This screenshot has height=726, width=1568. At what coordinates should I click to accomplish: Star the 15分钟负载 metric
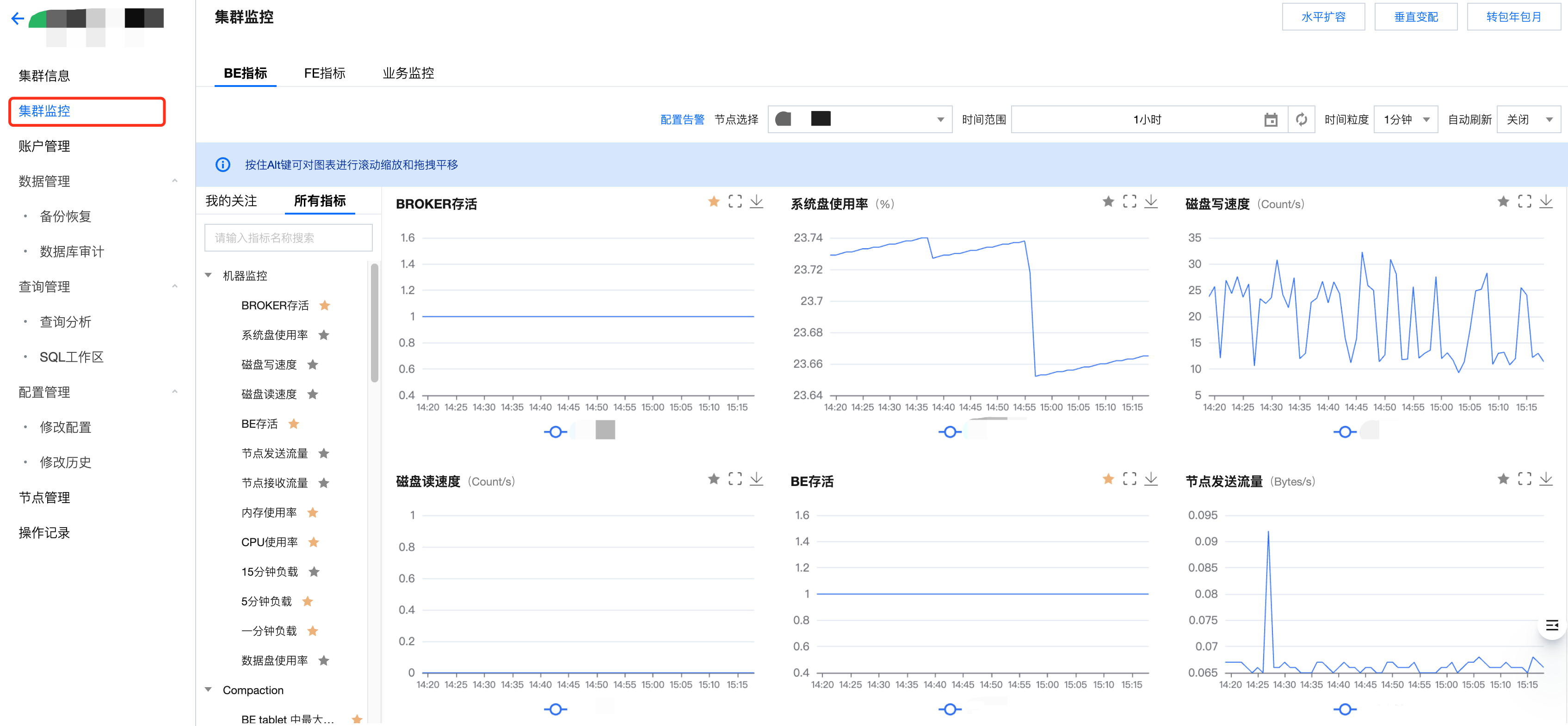point(314,572)
